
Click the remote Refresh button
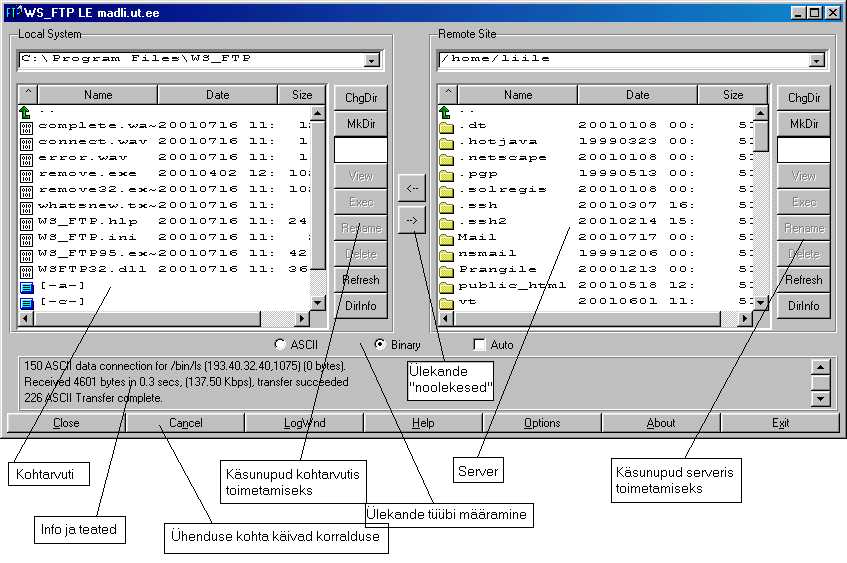pyautogui.click(x=804, y=280)
